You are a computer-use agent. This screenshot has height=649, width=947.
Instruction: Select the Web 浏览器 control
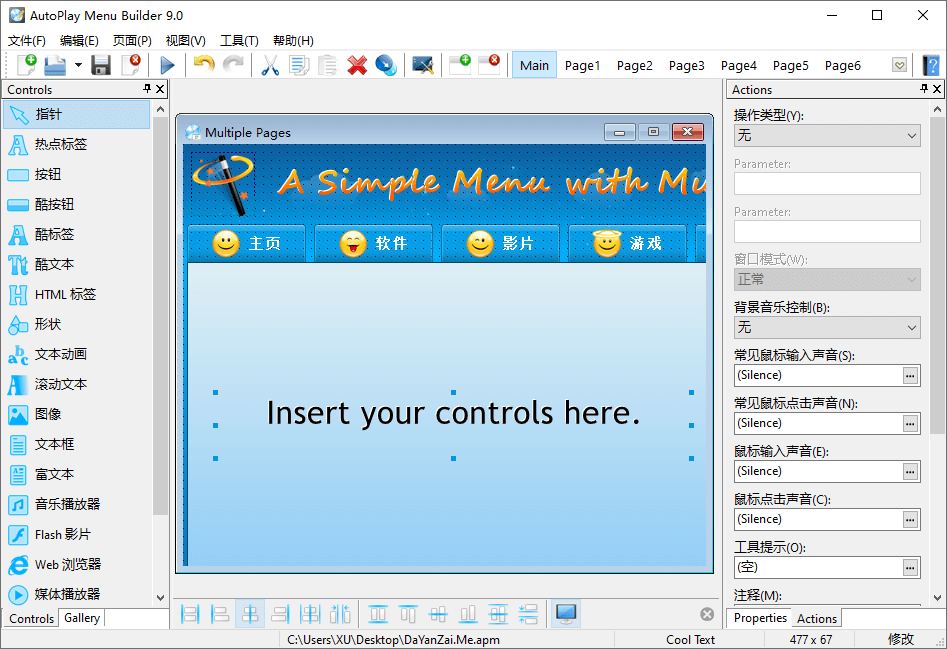tap(77, 564)
